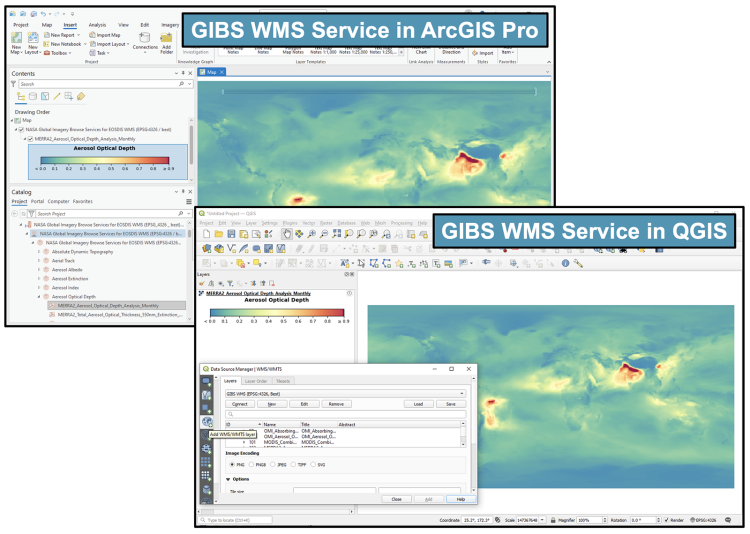Click Filter Legend icon in QGIS Layers panel
The image size is (750, 534).
point(230,284)
